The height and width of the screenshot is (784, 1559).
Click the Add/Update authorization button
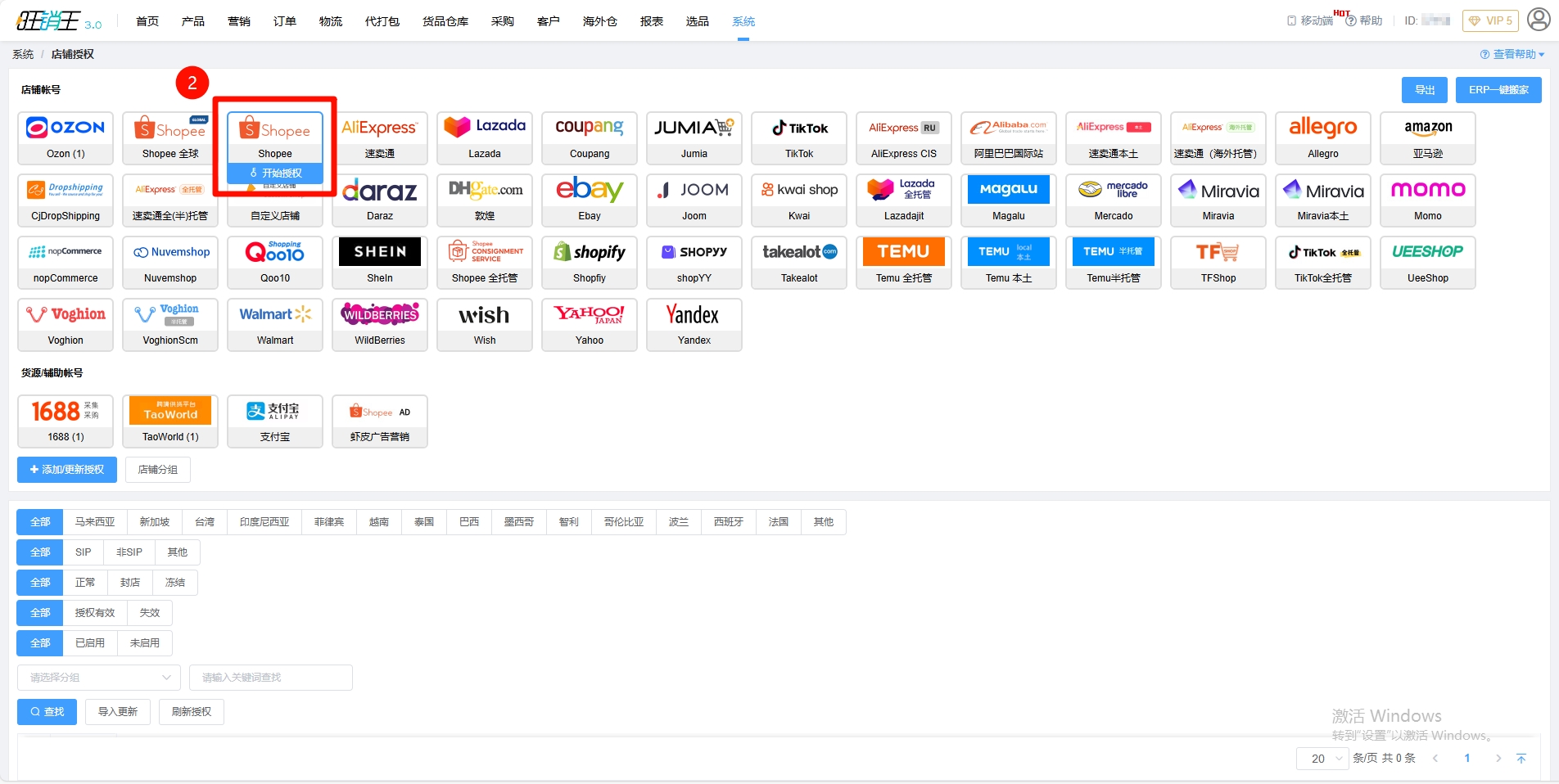(x=67, y=470)
